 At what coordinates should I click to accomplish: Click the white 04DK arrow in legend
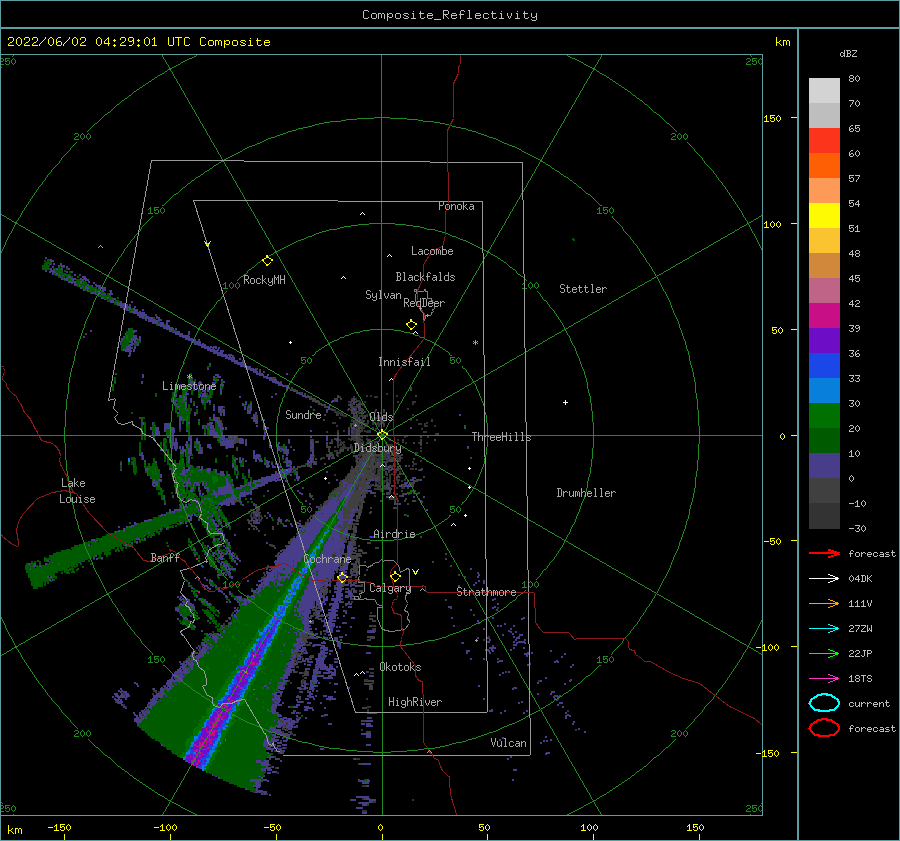point(824,578)
